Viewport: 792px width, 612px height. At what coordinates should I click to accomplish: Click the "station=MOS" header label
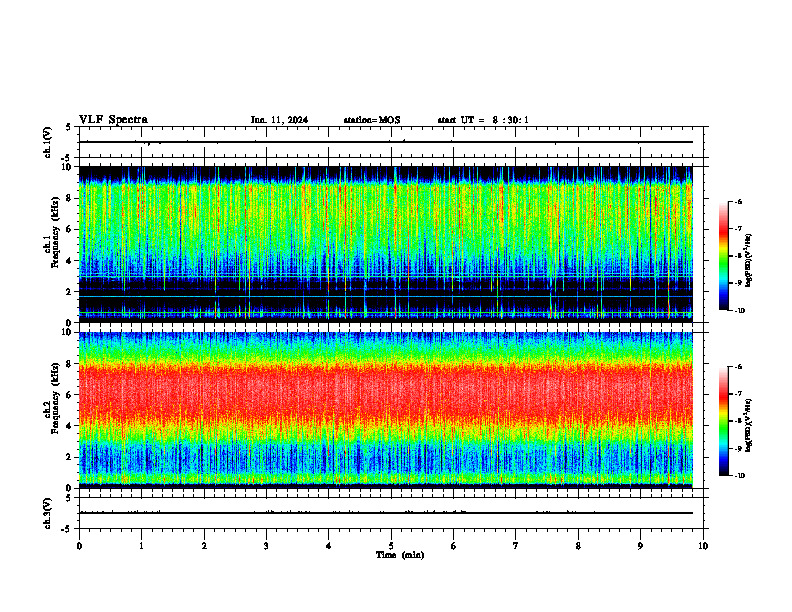pos(372,120)
